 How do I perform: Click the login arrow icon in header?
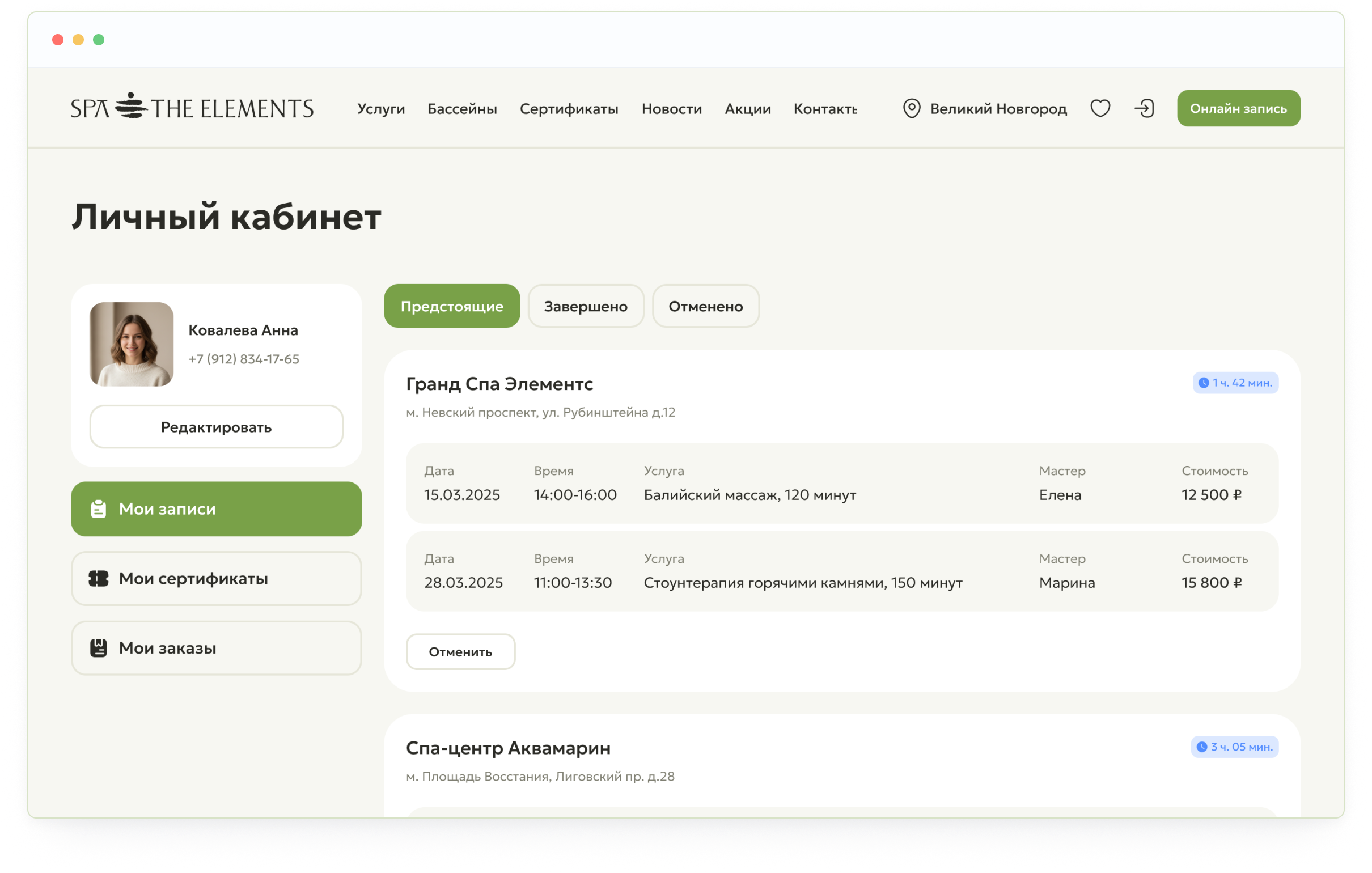tap(1144, 108)
